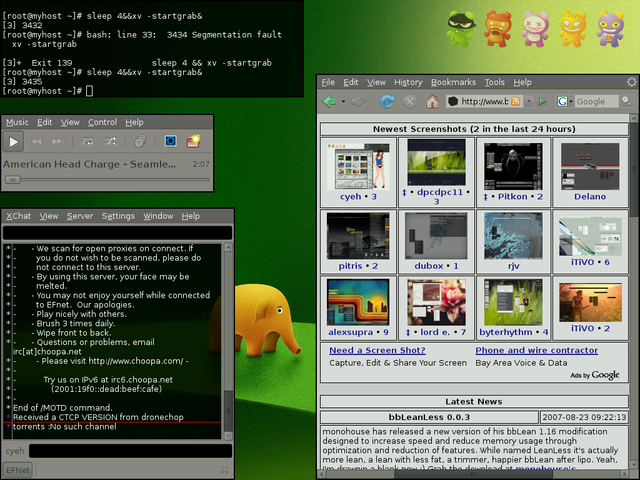
Task: Open iTiVO 6 screenshot thumbnail
Action: tap(590, 236)
